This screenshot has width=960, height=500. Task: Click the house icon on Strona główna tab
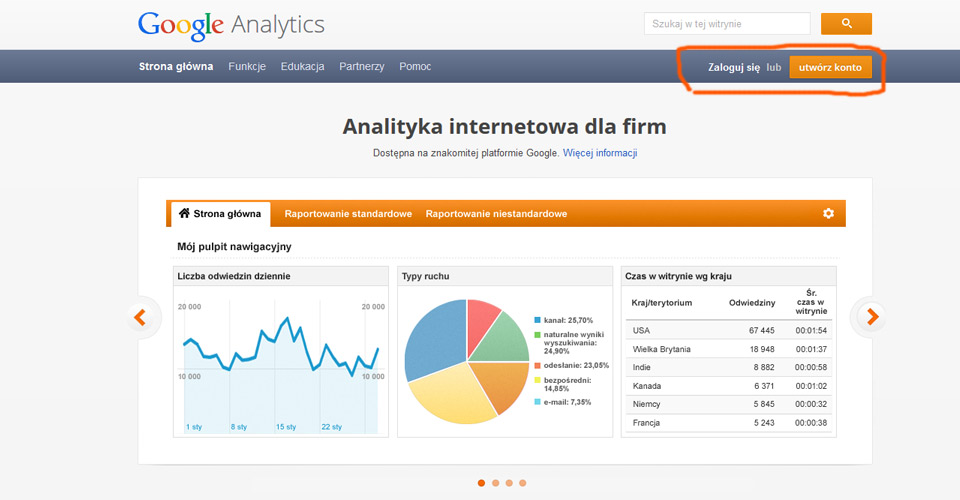click(184, 213)
